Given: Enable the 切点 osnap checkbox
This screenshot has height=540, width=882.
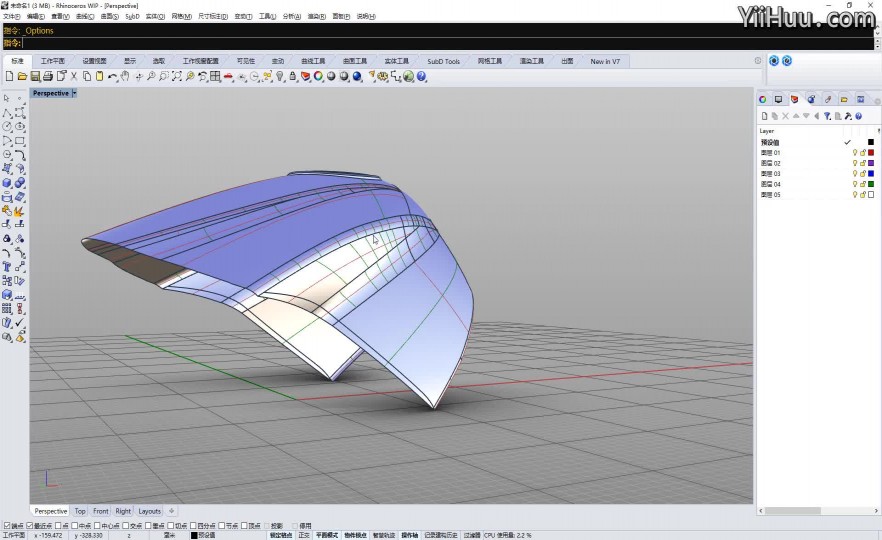Looking at the screenshot, I should (x=170, y=526).
